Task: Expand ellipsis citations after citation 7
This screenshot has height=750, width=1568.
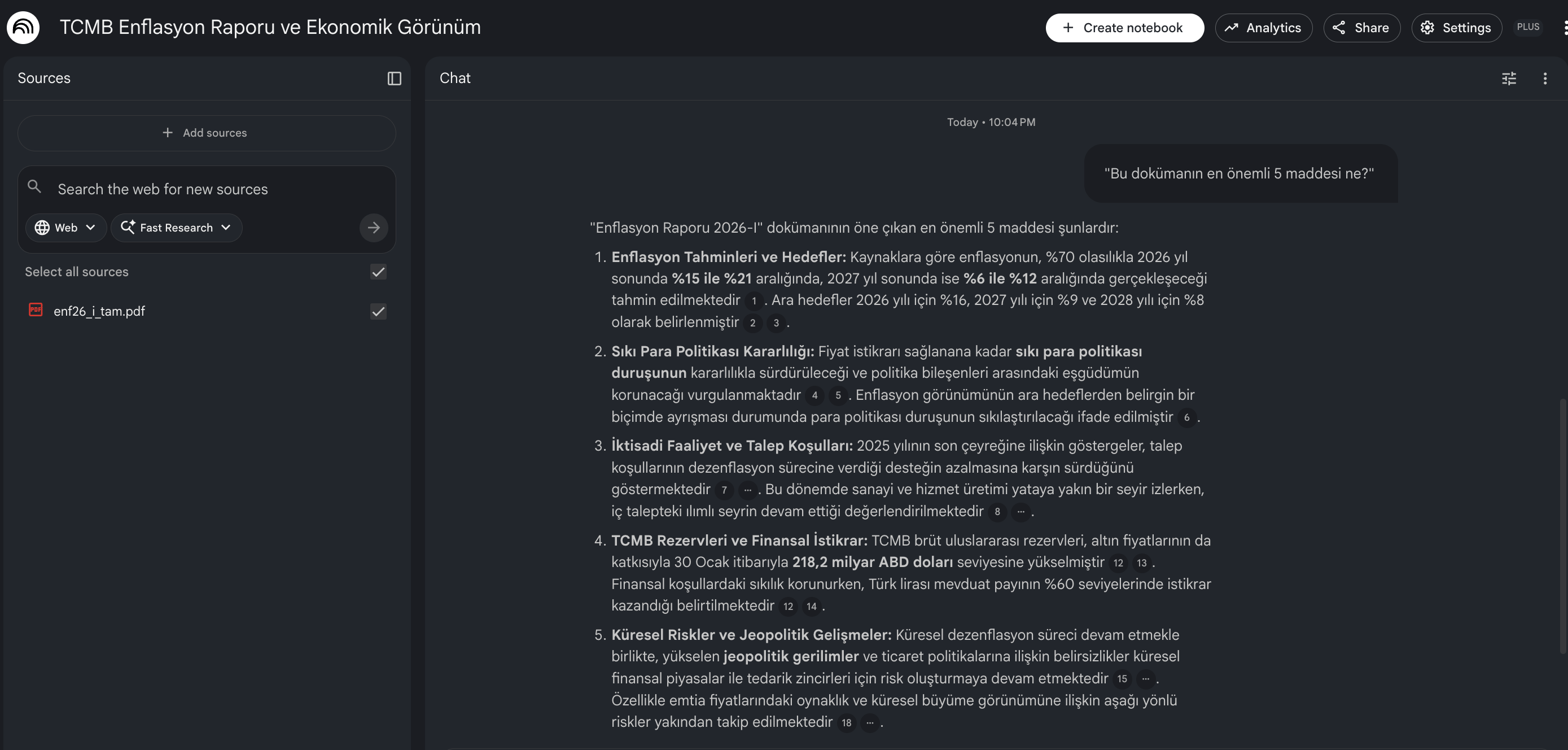Action: tap(747, 490)
